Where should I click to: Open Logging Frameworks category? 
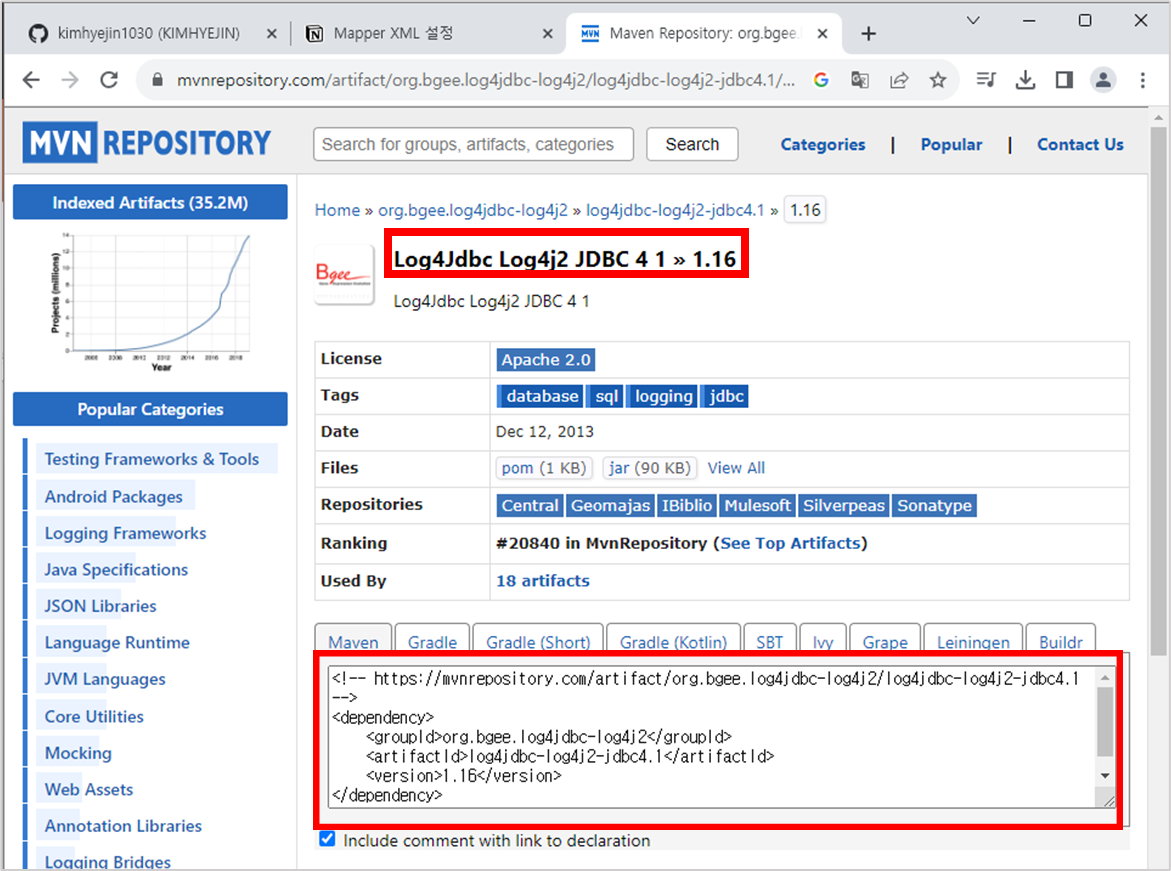(x=125, y=533)
